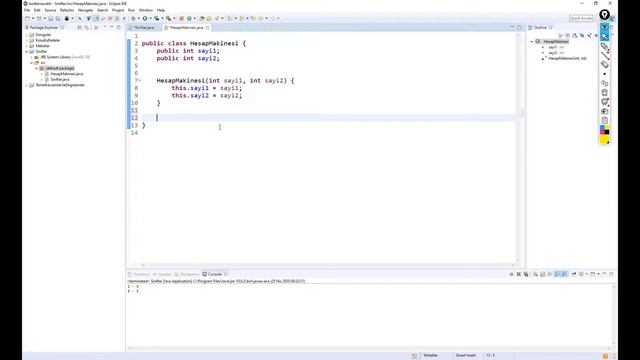Select the arrow pointer tool in the annotation toolbar
640x360 pixels.
click(x=604, y=37)
